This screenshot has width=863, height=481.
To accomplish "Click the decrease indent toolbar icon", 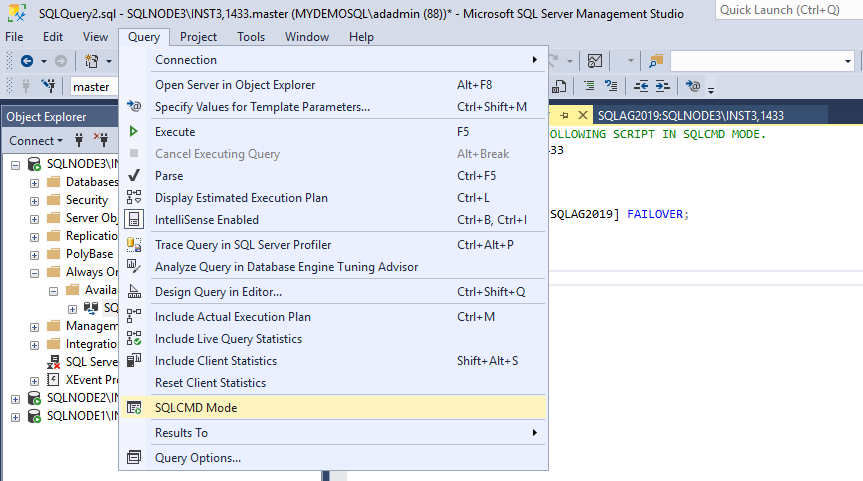I will [x=640, y=86].
